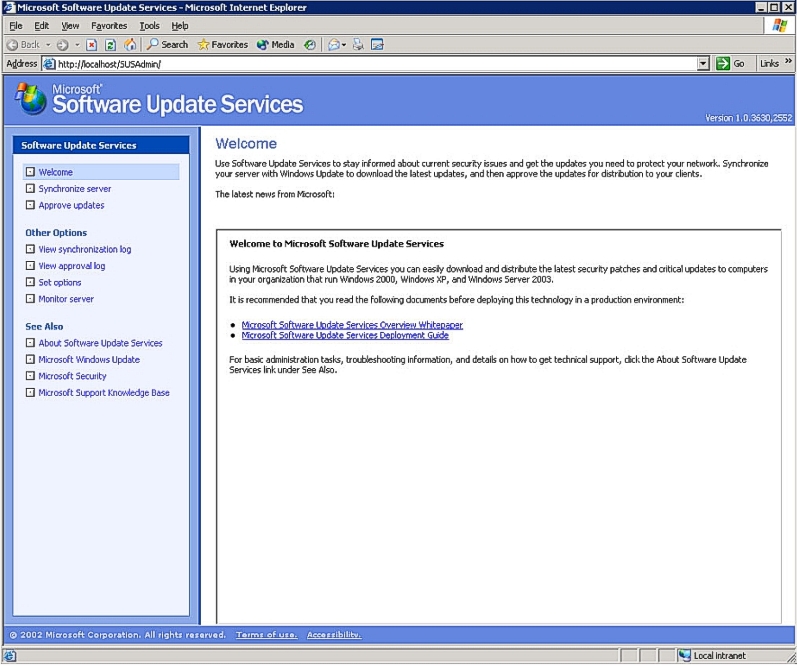Open the Deployment Guide link
Viewport: 797px width, 666px height.
pyautogui.click(x=345, y=335)
